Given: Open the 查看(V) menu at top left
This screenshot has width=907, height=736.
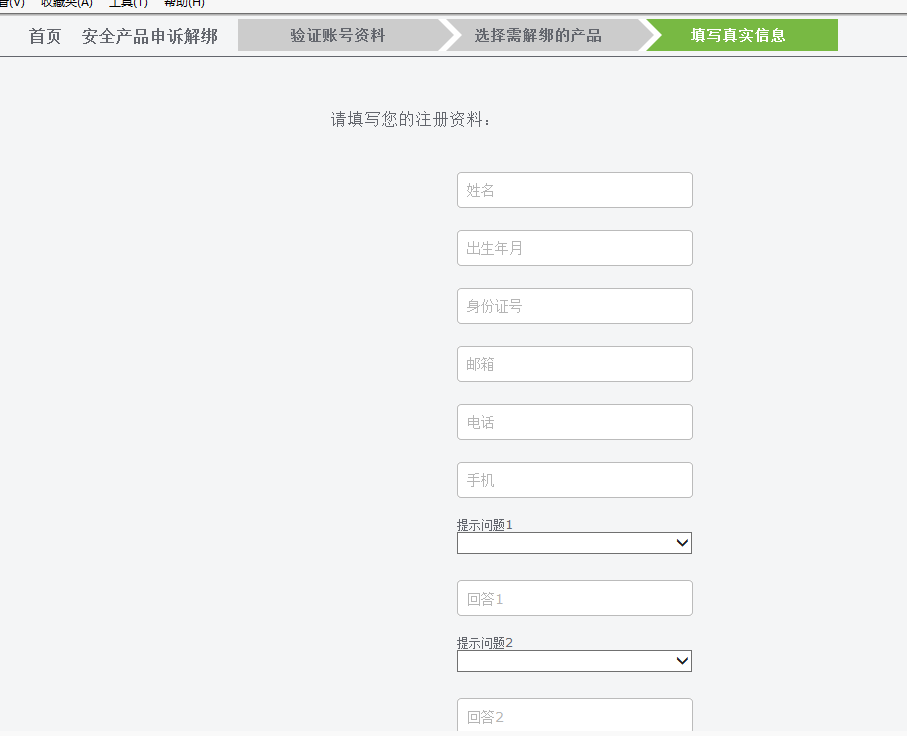Looking at the screenshot, I should pyautogui.click(x=12, y=3).
